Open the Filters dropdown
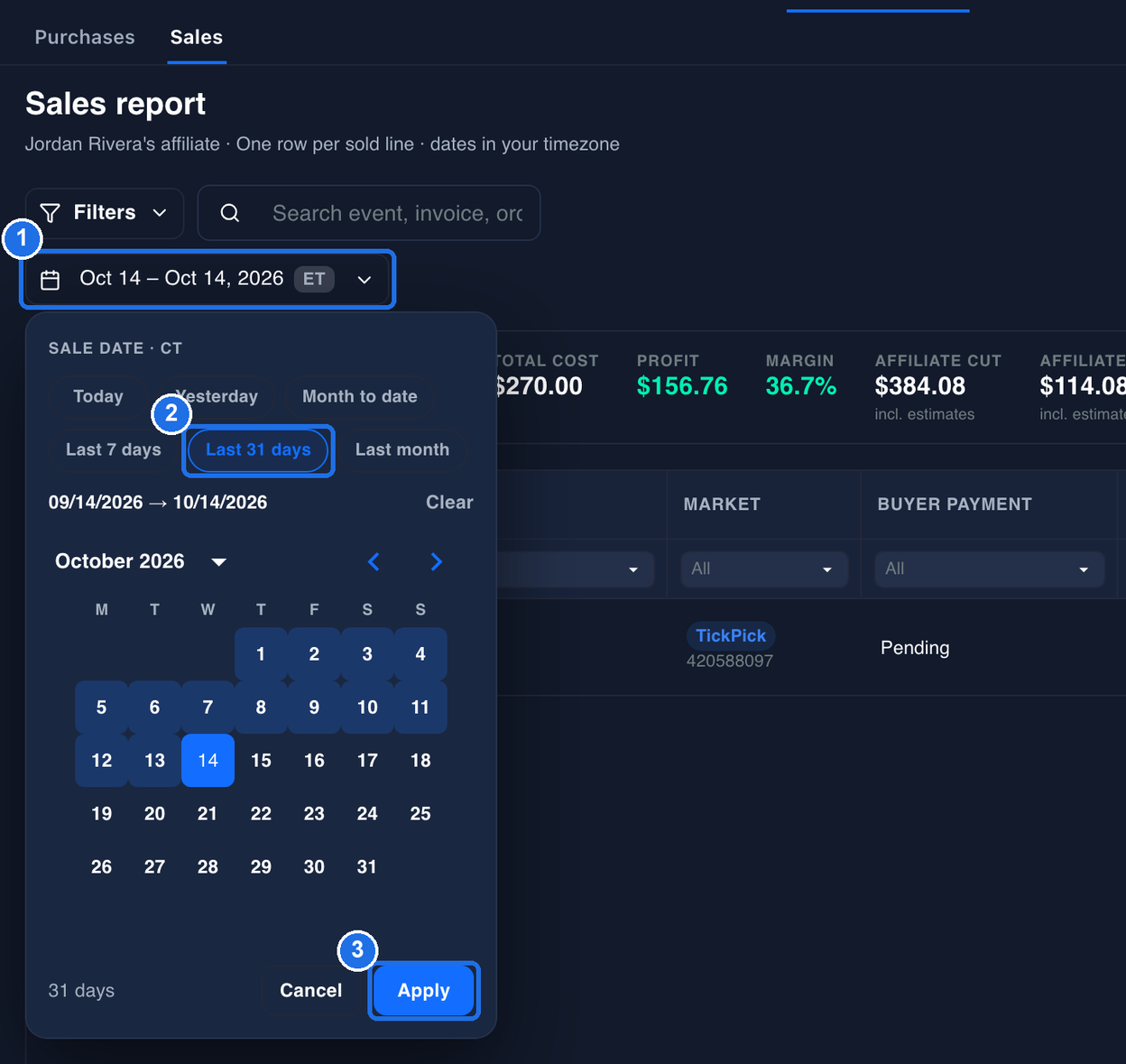 [x=105, y=213]
